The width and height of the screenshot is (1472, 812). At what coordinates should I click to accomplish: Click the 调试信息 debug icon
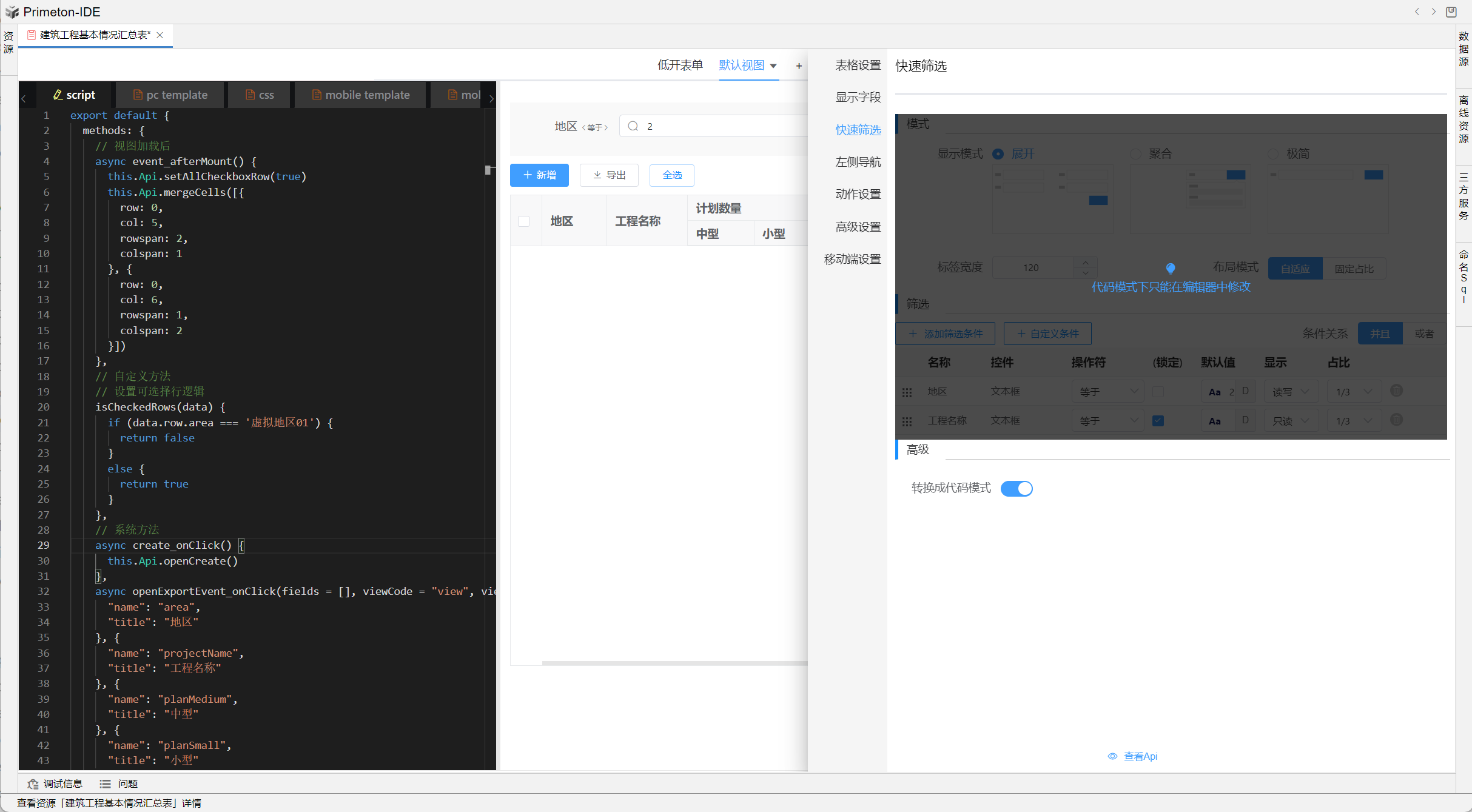(x=33, y=784)
